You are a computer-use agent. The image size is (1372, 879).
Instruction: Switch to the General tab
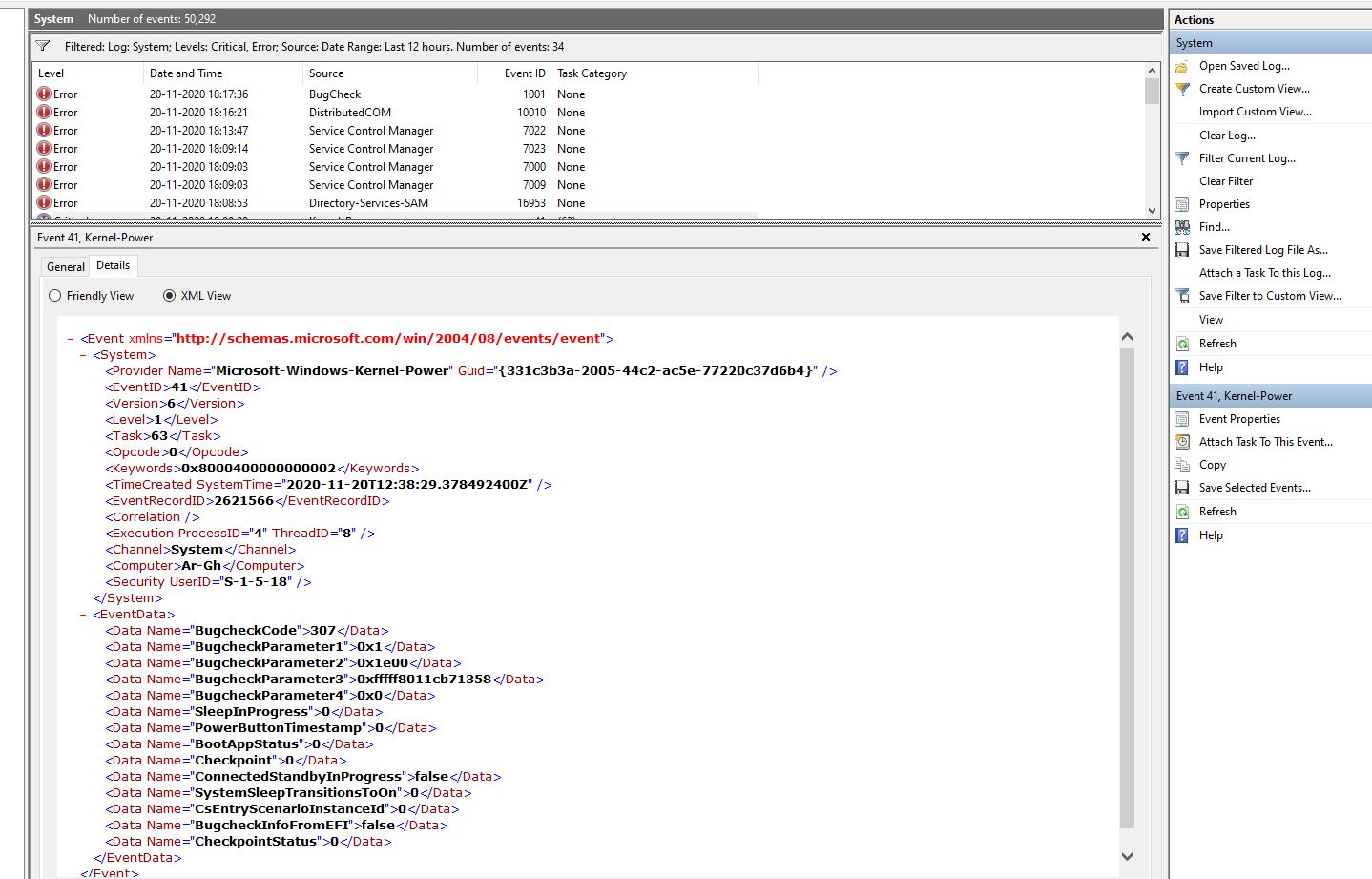(66, 267)
